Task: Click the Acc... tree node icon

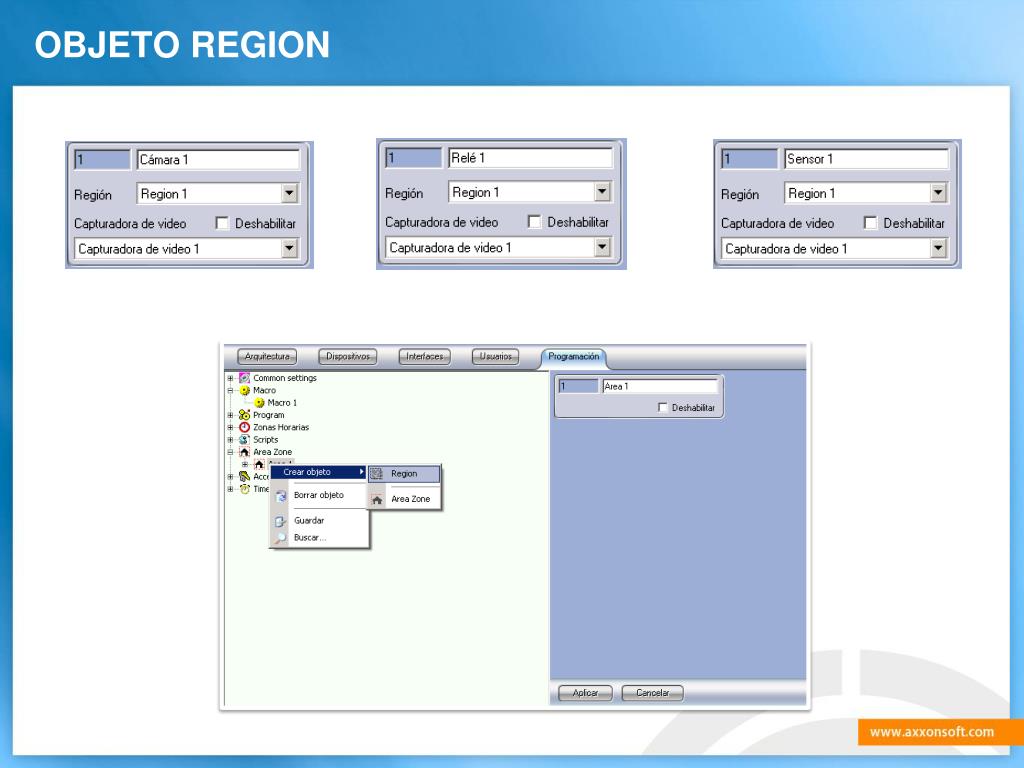Action: tap(244, 477)
